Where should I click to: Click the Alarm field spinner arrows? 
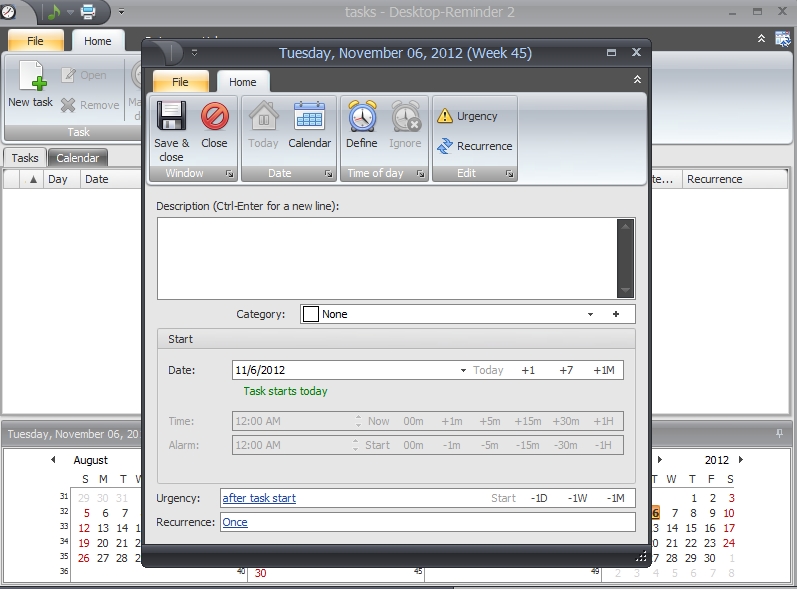point(355,445)
